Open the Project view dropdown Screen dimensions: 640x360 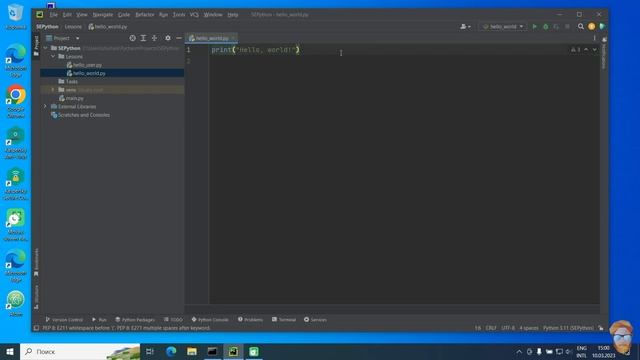[x=62, y=38]
